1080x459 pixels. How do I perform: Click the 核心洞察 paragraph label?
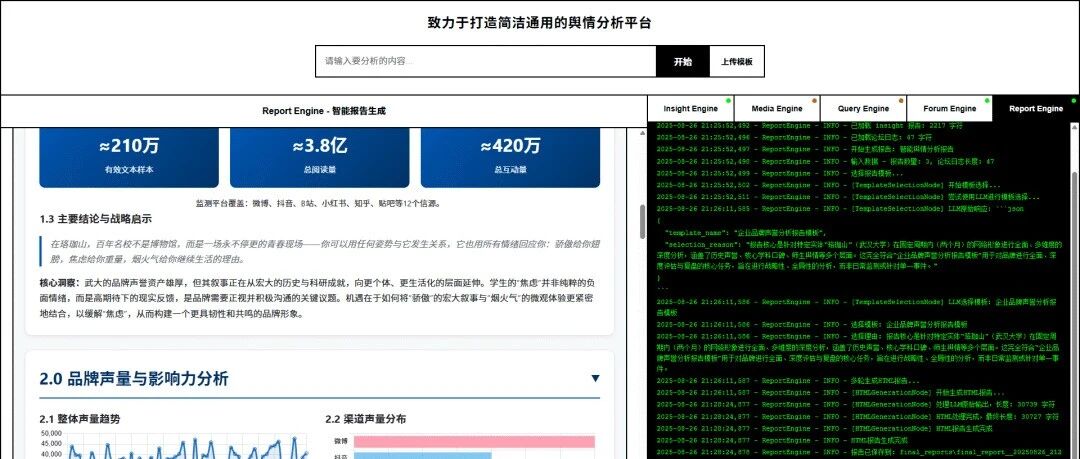[x=60, y=283]
